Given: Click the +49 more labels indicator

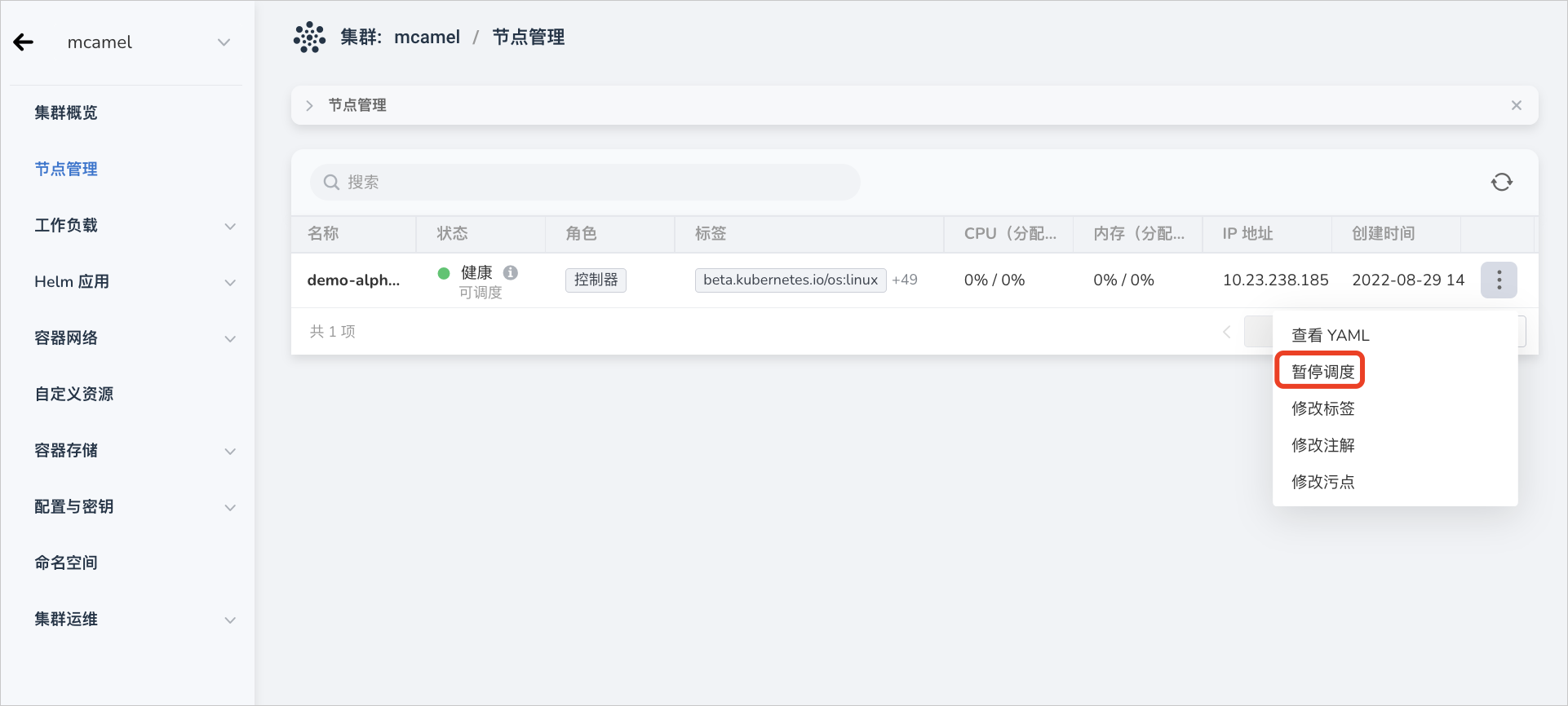Looking at the screenshot, I should [x=905, y=280].
